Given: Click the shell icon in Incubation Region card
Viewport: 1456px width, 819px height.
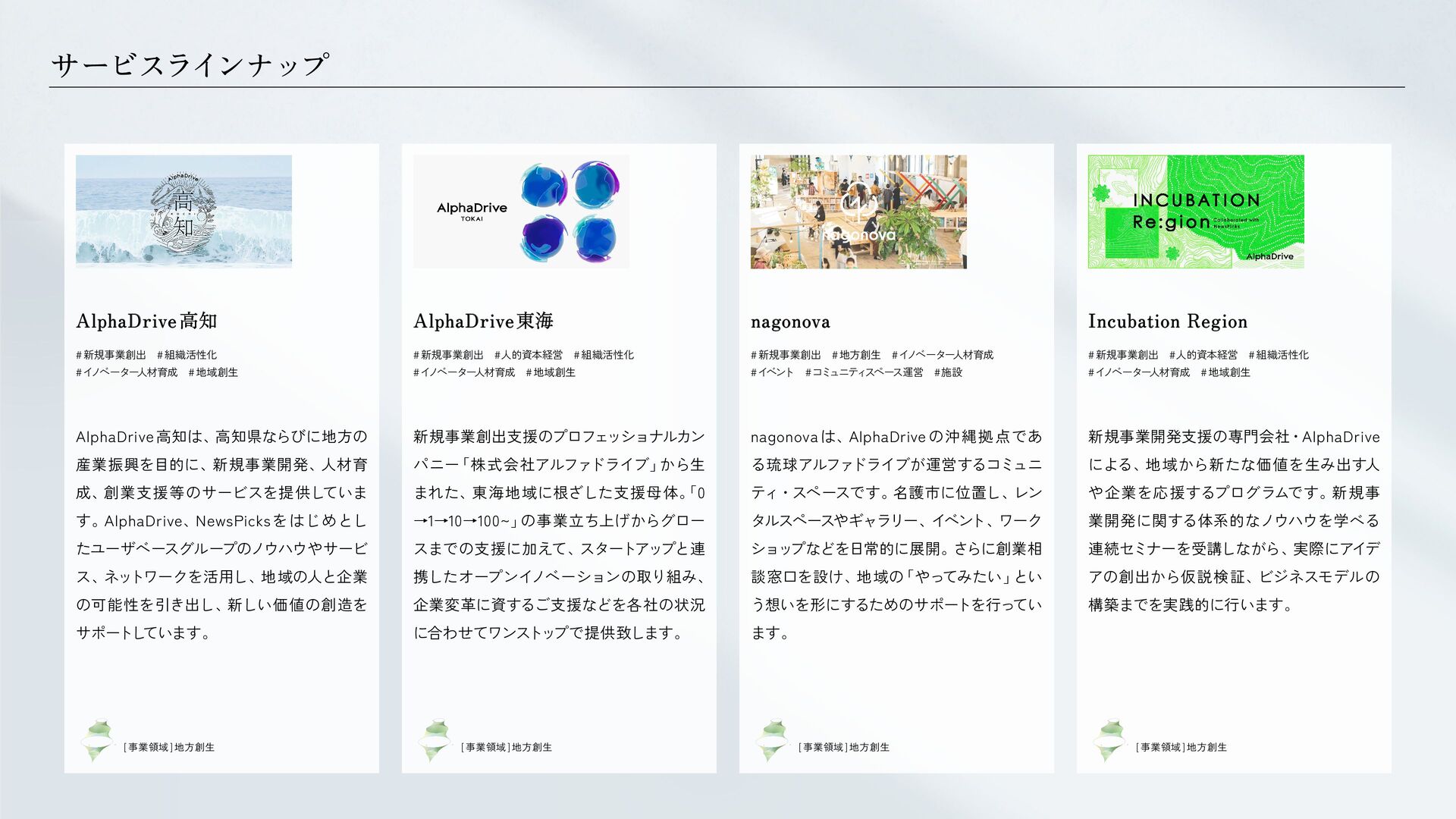Looking at the screenshot, I should pos(1109,741).
